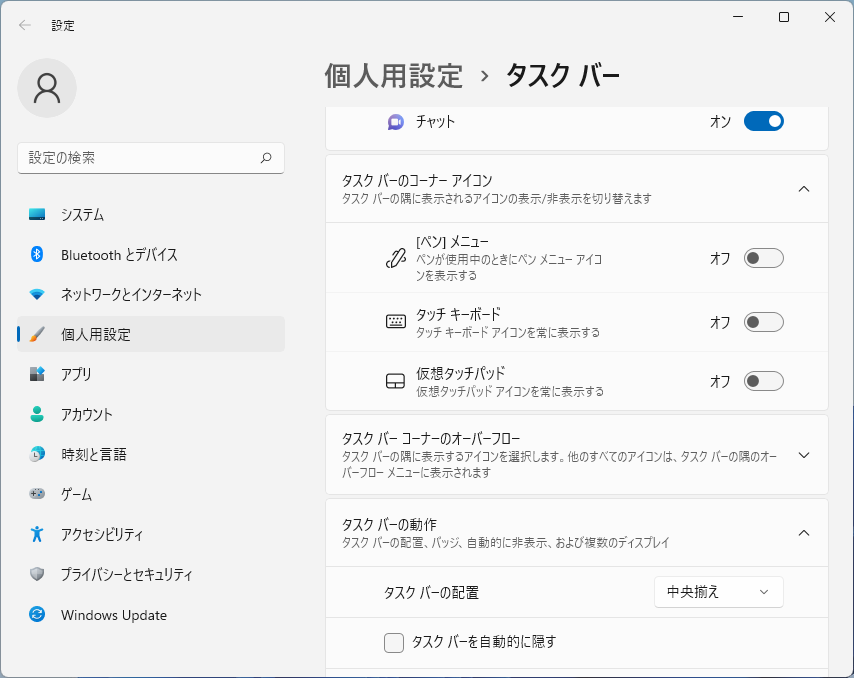Turn on the 仮想タッチパッド toggle
The width and height of the screenshot is (854, 678).
(x=763, y=381)
